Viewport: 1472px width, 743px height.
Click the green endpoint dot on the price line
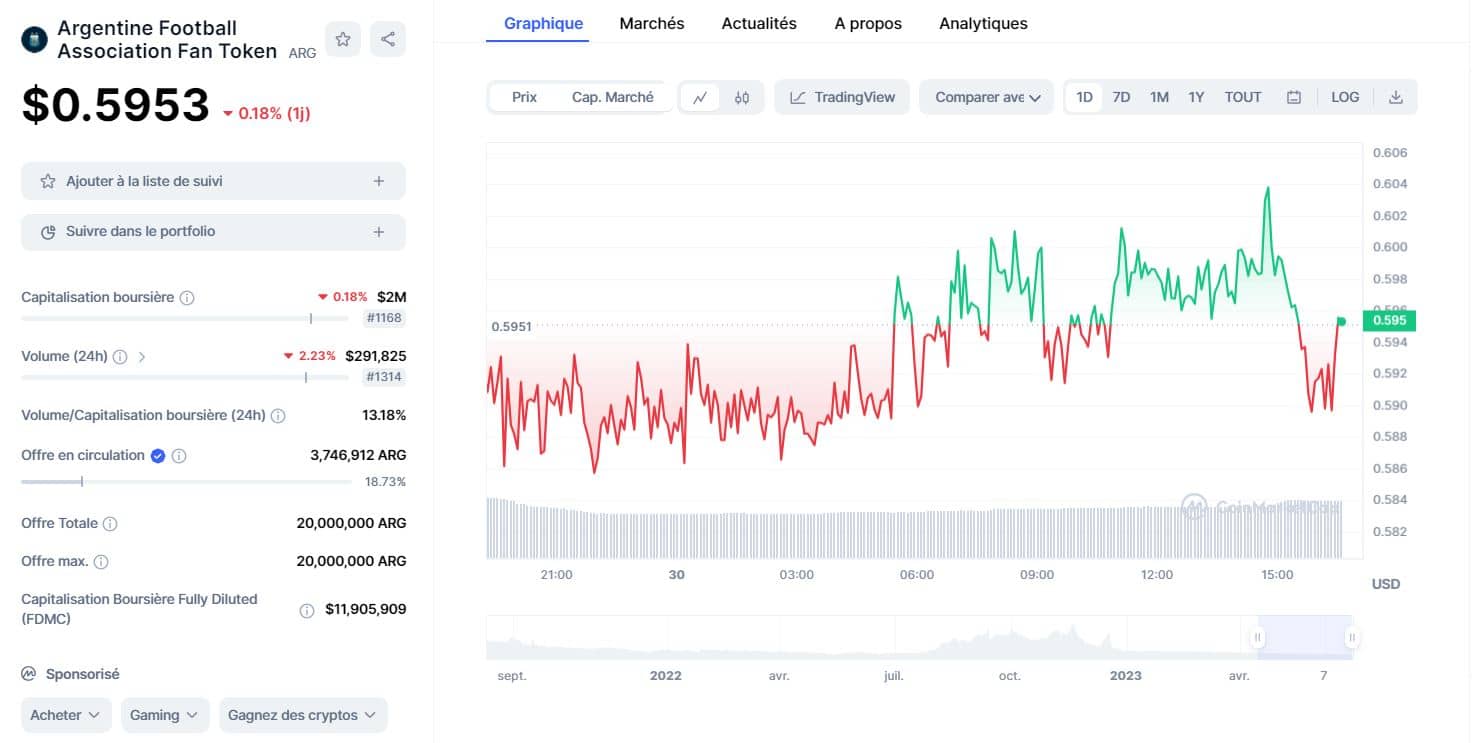pos(1341,321)
